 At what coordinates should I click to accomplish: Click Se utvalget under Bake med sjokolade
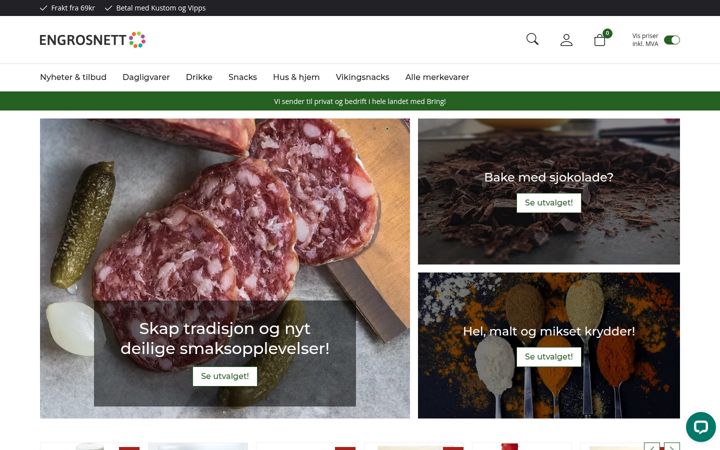tap(549, 203)
